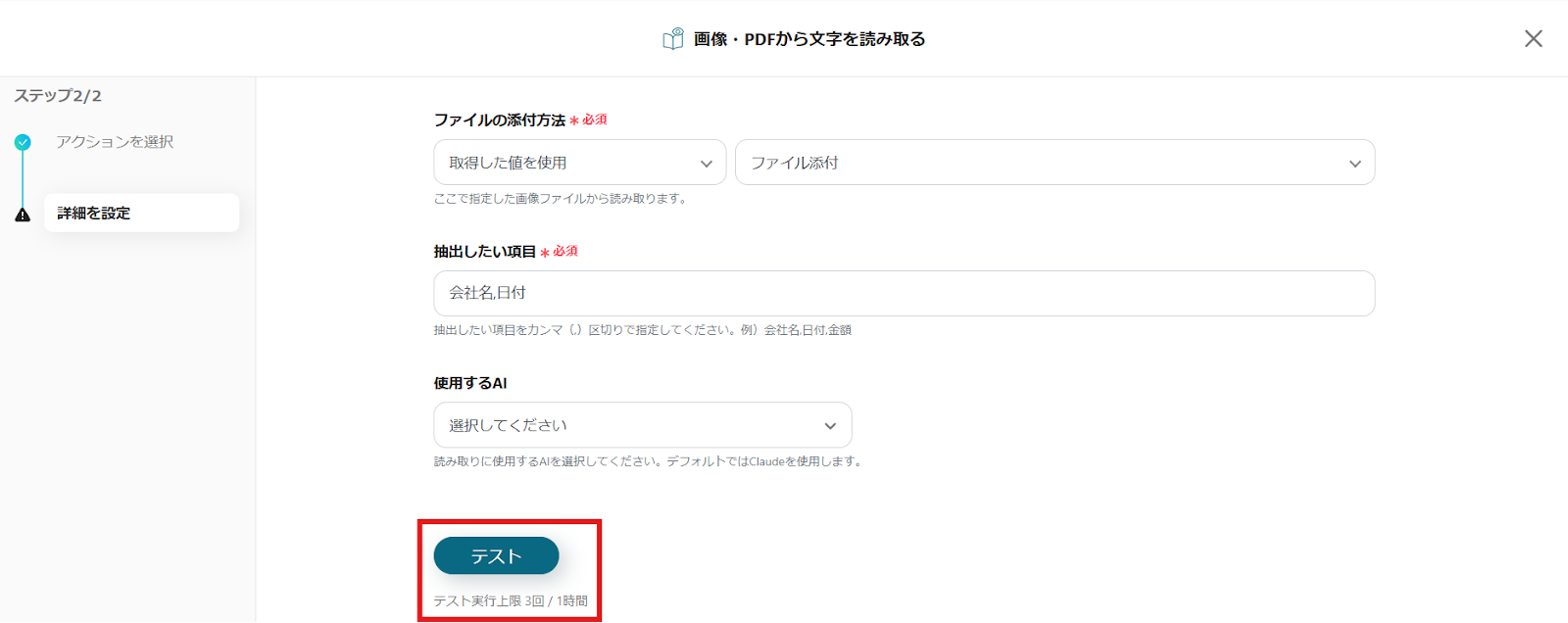Select the 詳細を設定 step
Viewport: 1568px width, 623px height.
coord(141,213)
